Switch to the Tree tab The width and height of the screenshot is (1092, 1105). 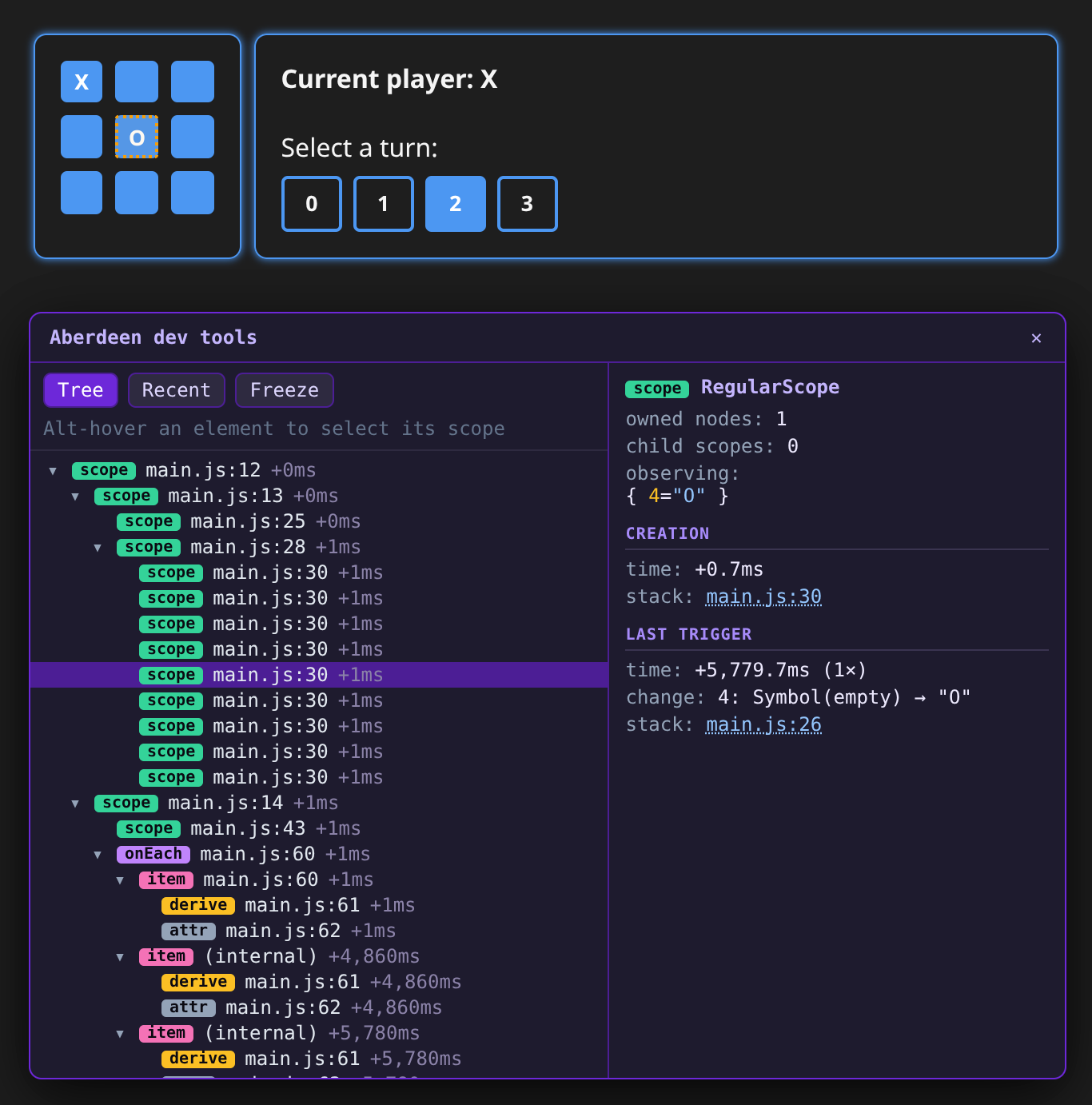pos(81,390)
